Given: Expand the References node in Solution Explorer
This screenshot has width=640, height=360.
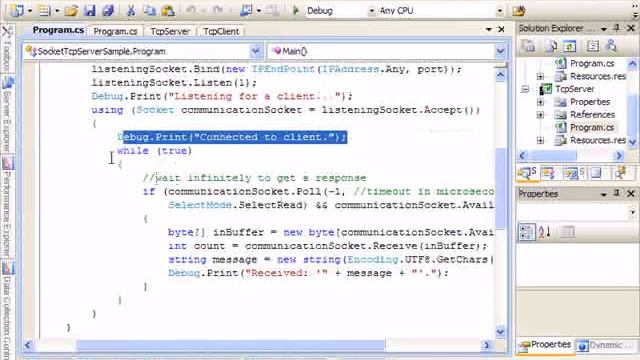Looking at the screenshot, I should tap(540, 115).
